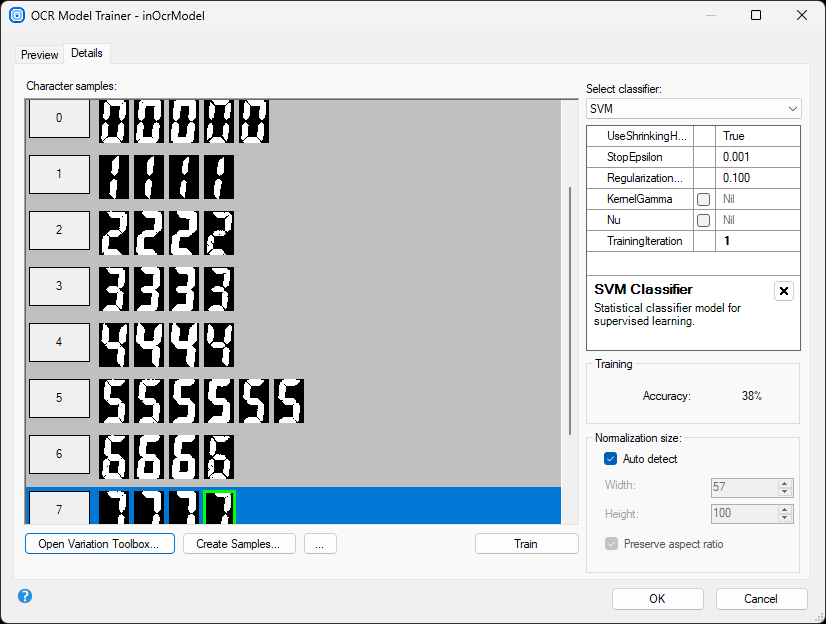Increase the Width value with up arrow
The image size is (826, 624).
pyautogui.click(x=785, y=483)
